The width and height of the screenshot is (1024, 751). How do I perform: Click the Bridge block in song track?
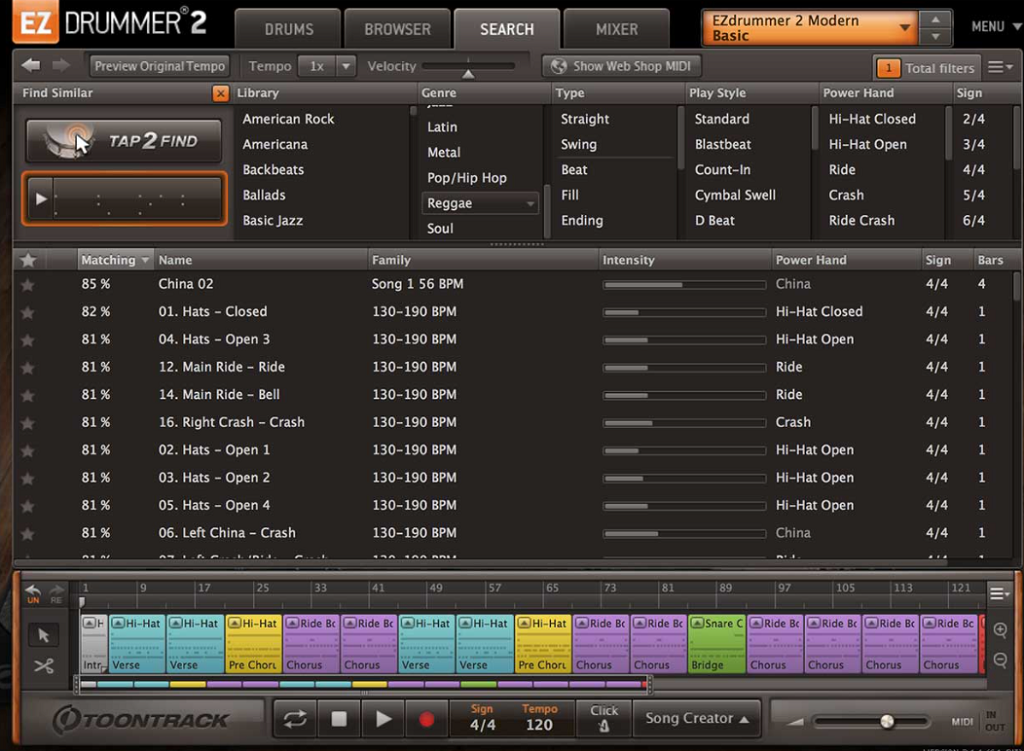[x=716, y=644]
